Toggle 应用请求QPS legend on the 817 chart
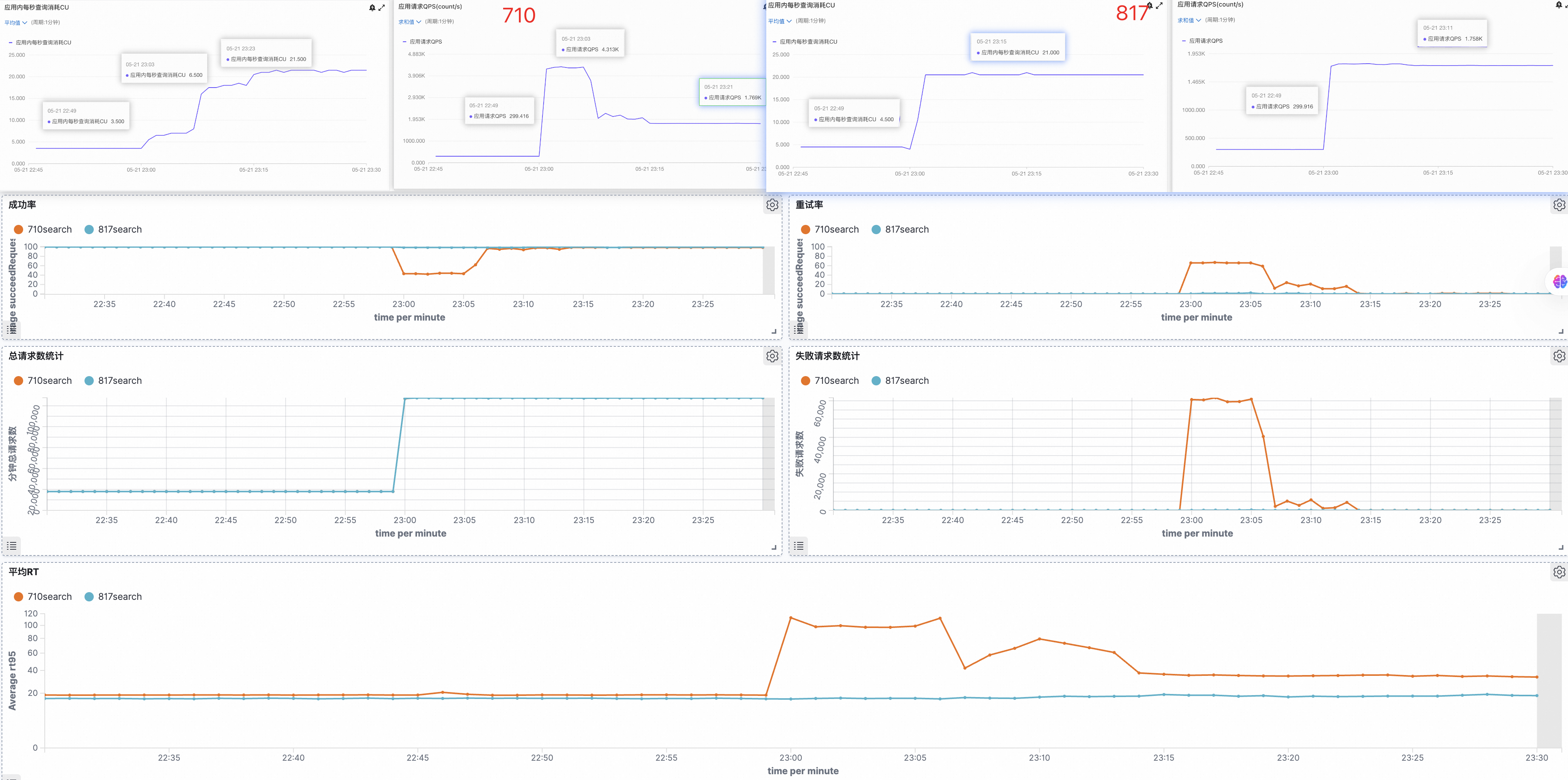The image size is (1568, 780). point(1202,41)
